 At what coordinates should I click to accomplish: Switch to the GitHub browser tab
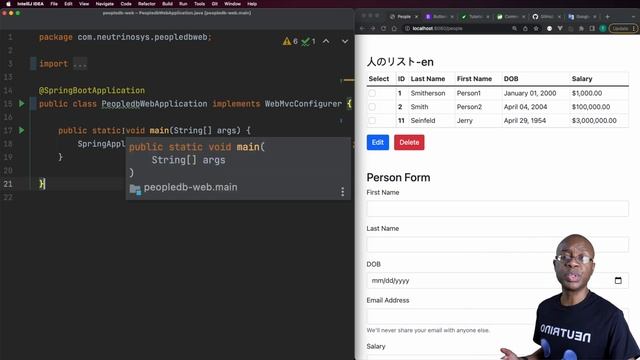coord(547,17)
